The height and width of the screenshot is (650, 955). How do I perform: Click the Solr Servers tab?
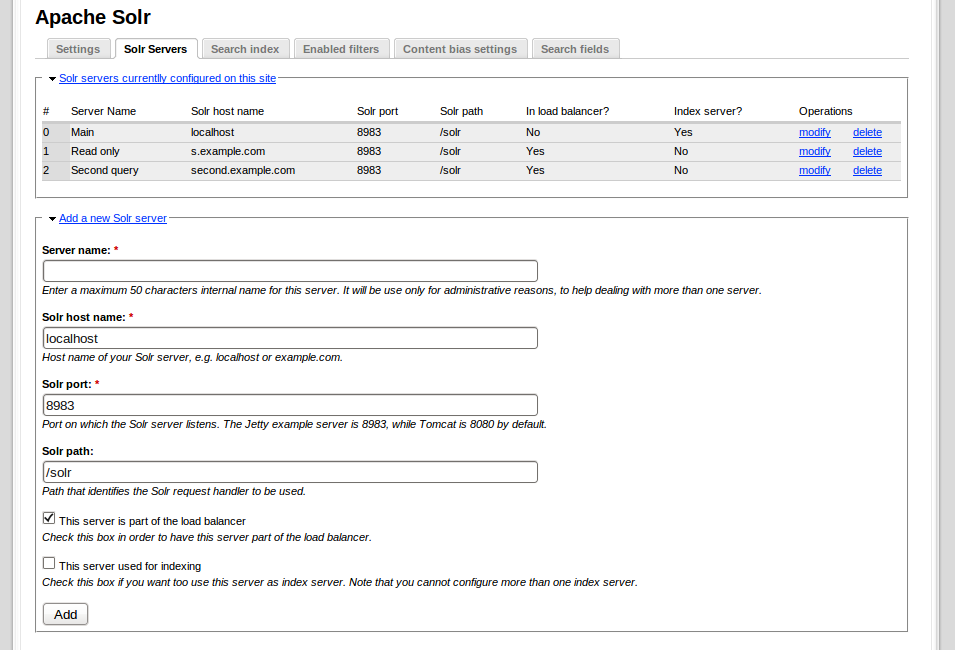pos(156,49)
